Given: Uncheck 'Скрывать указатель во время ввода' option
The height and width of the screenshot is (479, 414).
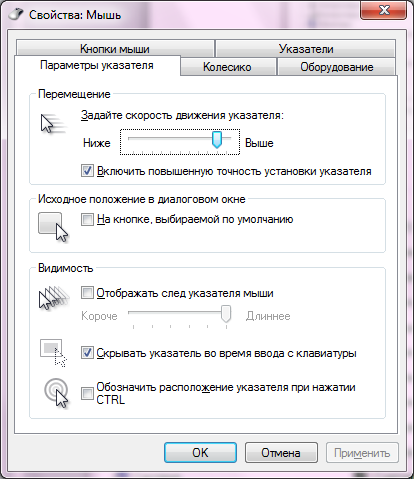Looking at the screenshot, I should tap(87, 353).
